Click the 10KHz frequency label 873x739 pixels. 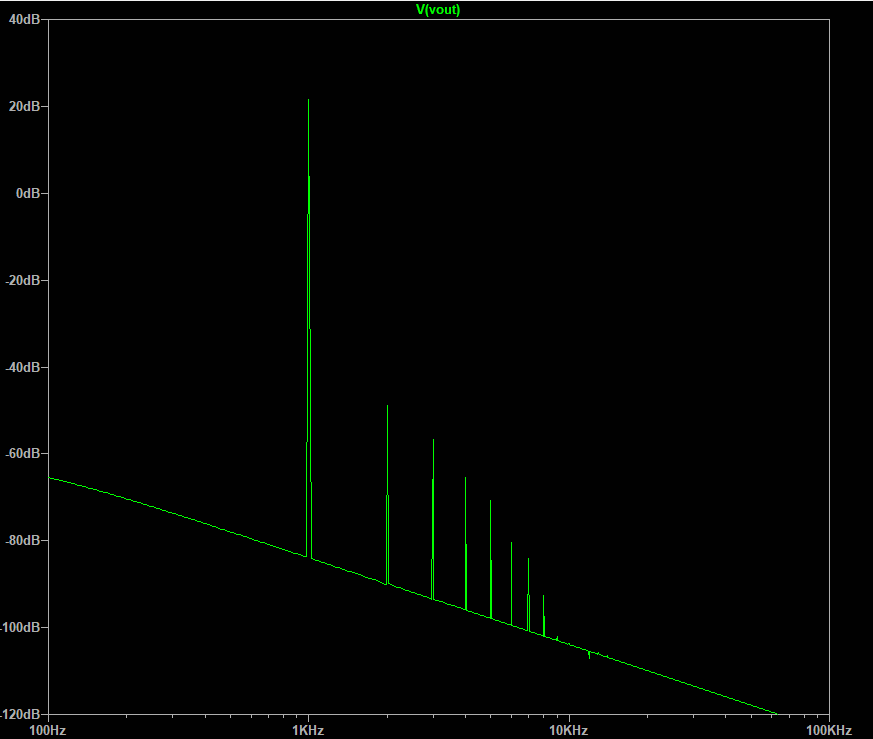point(569,730)
